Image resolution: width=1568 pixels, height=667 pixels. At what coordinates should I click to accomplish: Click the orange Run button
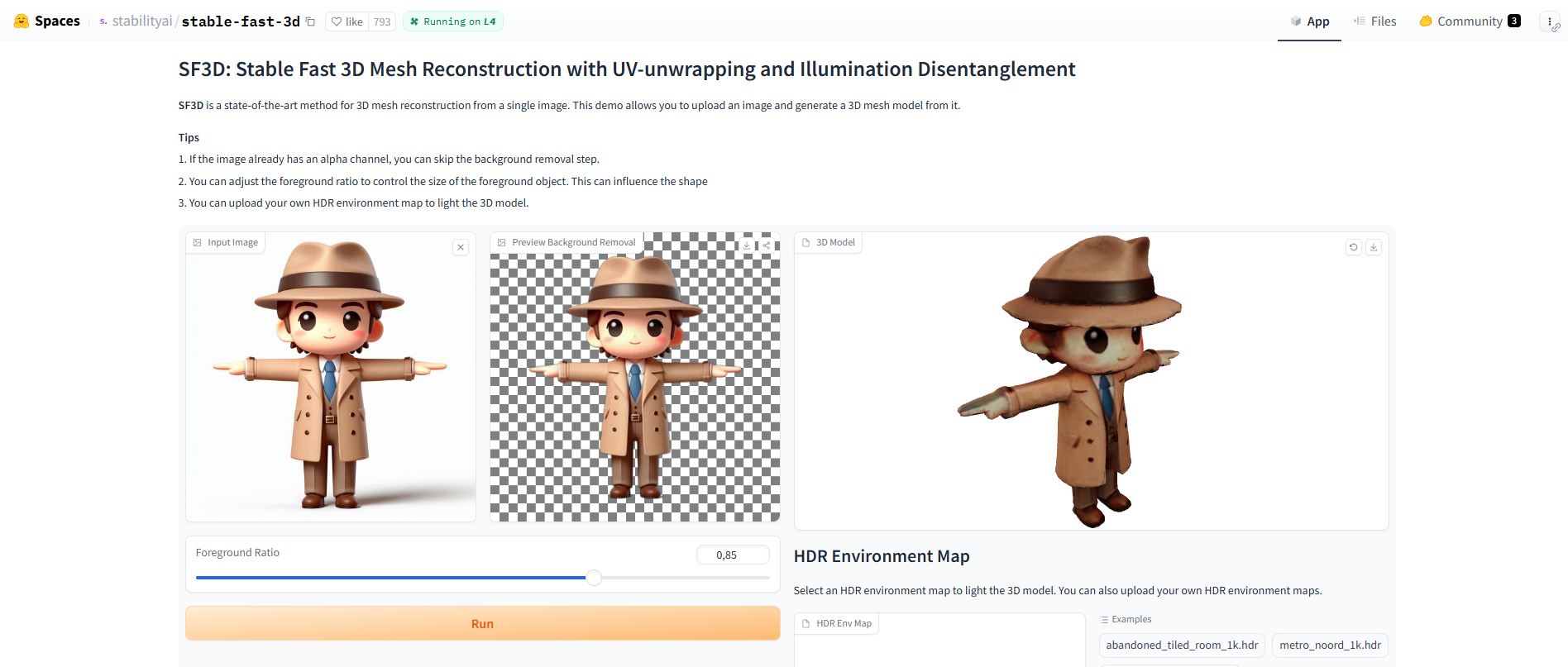click(x=483, y=624)
